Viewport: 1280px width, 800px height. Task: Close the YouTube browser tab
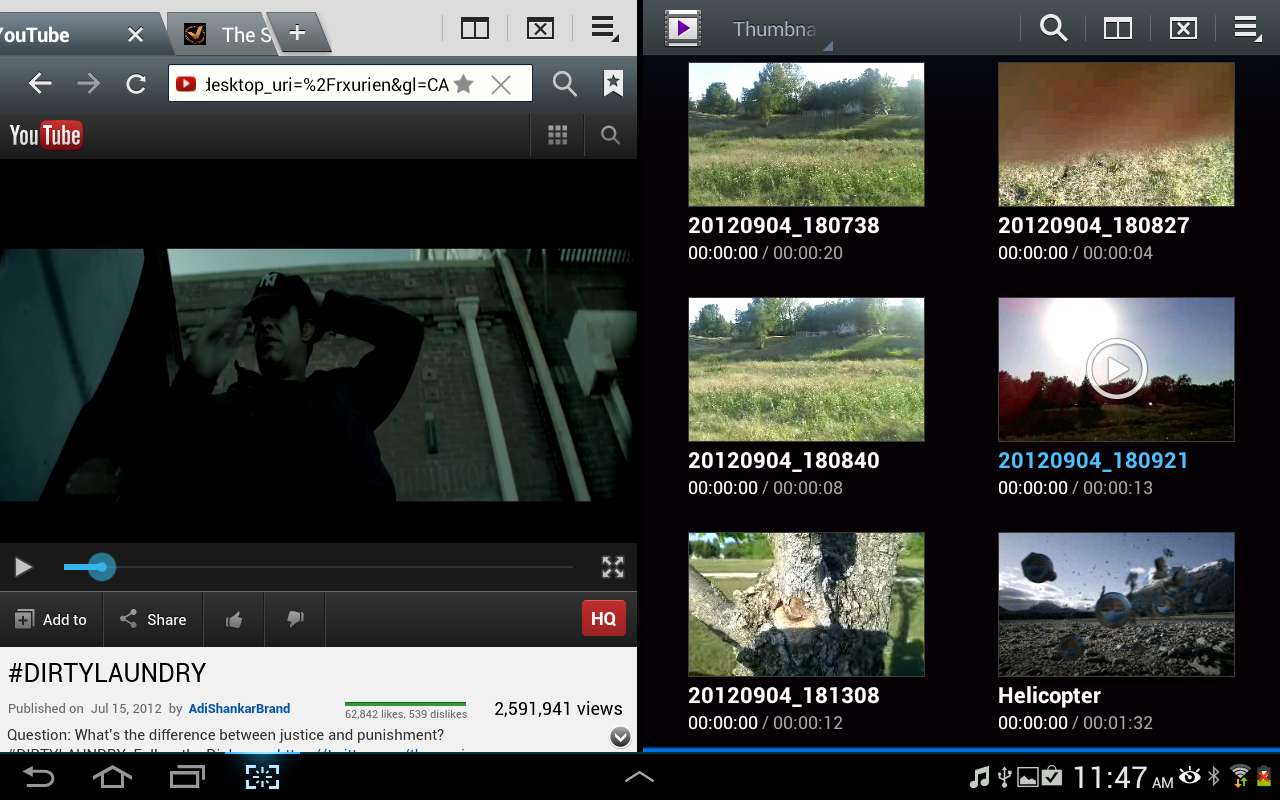tap(136, 35)
